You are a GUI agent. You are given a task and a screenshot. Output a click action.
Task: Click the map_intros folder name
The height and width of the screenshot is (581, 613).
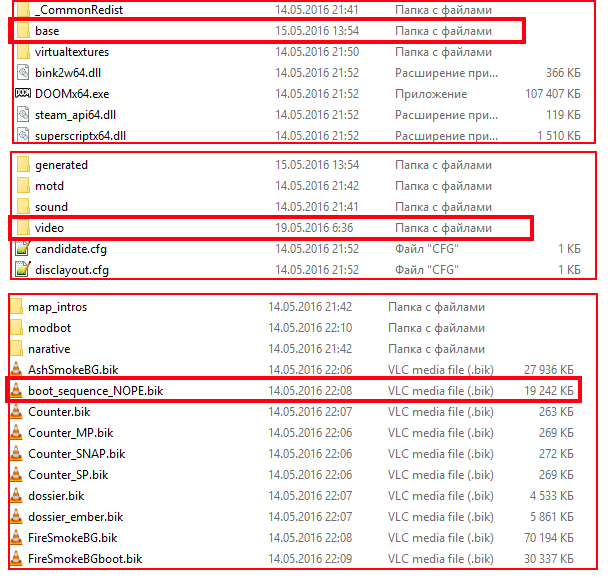point(57,307)
